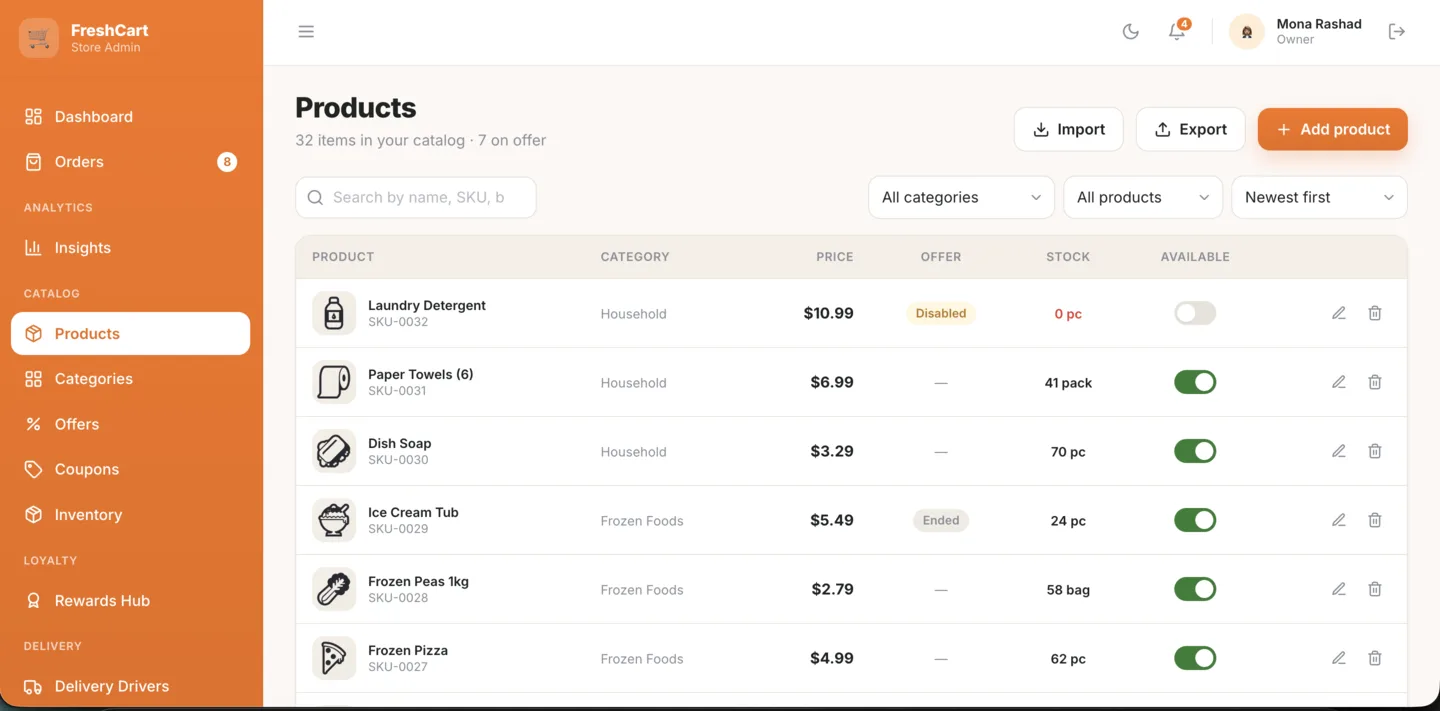Turn off Dish Soap availability switch
The width and height of the screenshot is (1440, 711).
click(1195, 451)
